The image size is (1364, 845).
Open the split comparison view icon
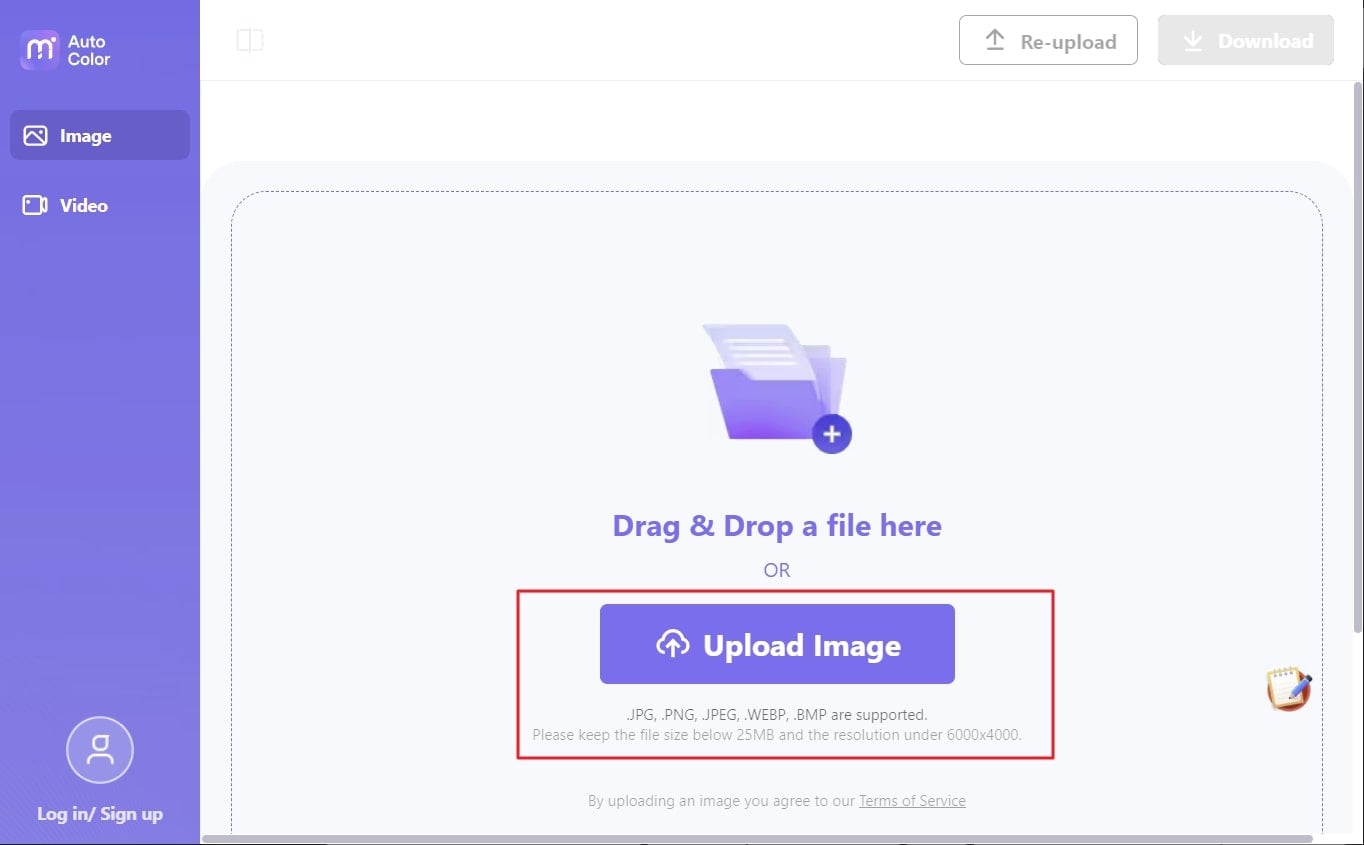(x=248, y=39)
